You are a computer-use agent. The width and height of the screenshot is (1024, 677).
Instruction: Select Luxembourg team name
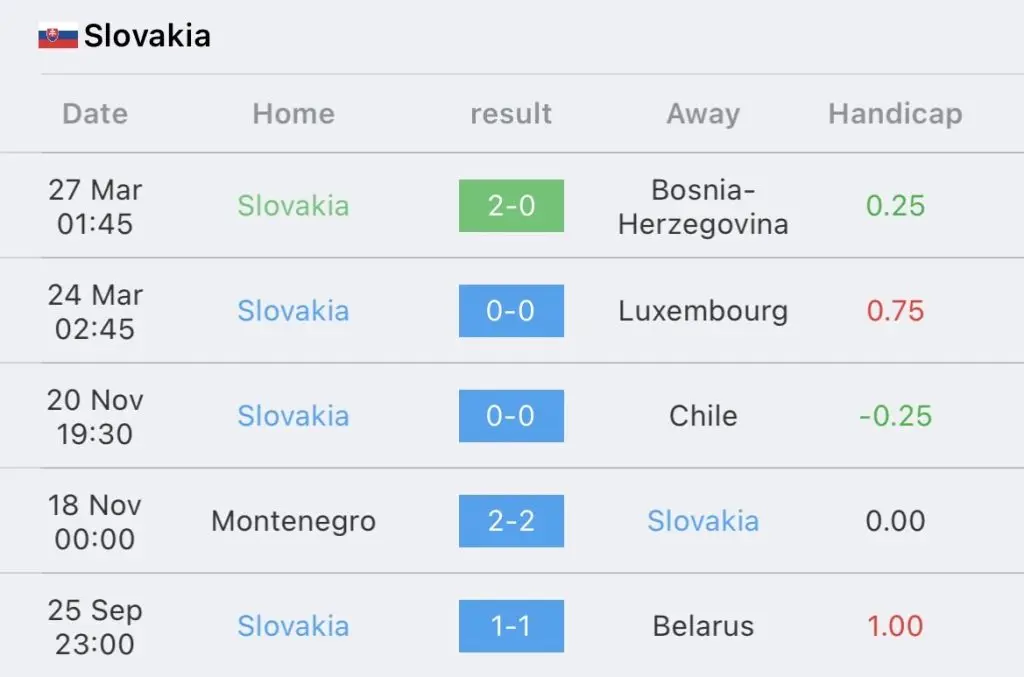pyautogui.click(x=703, y=311)
